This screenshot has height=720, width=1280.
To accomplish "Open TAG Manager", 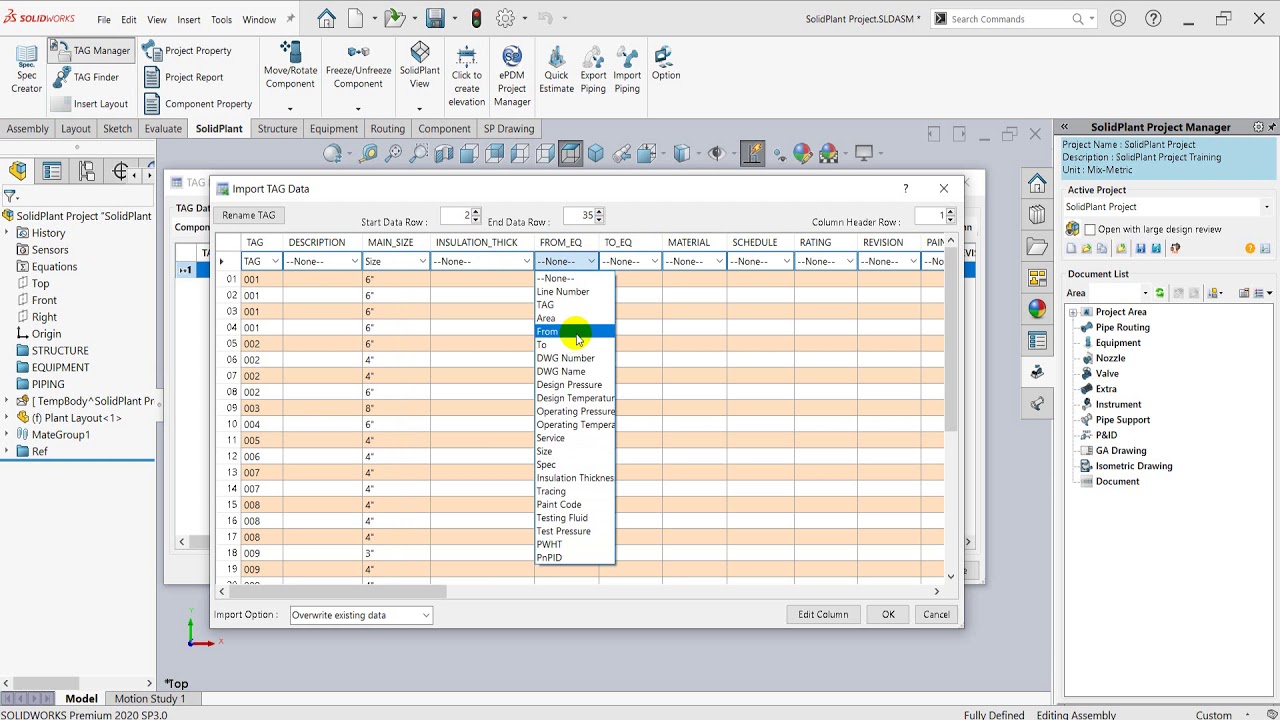I will point(90,50).
